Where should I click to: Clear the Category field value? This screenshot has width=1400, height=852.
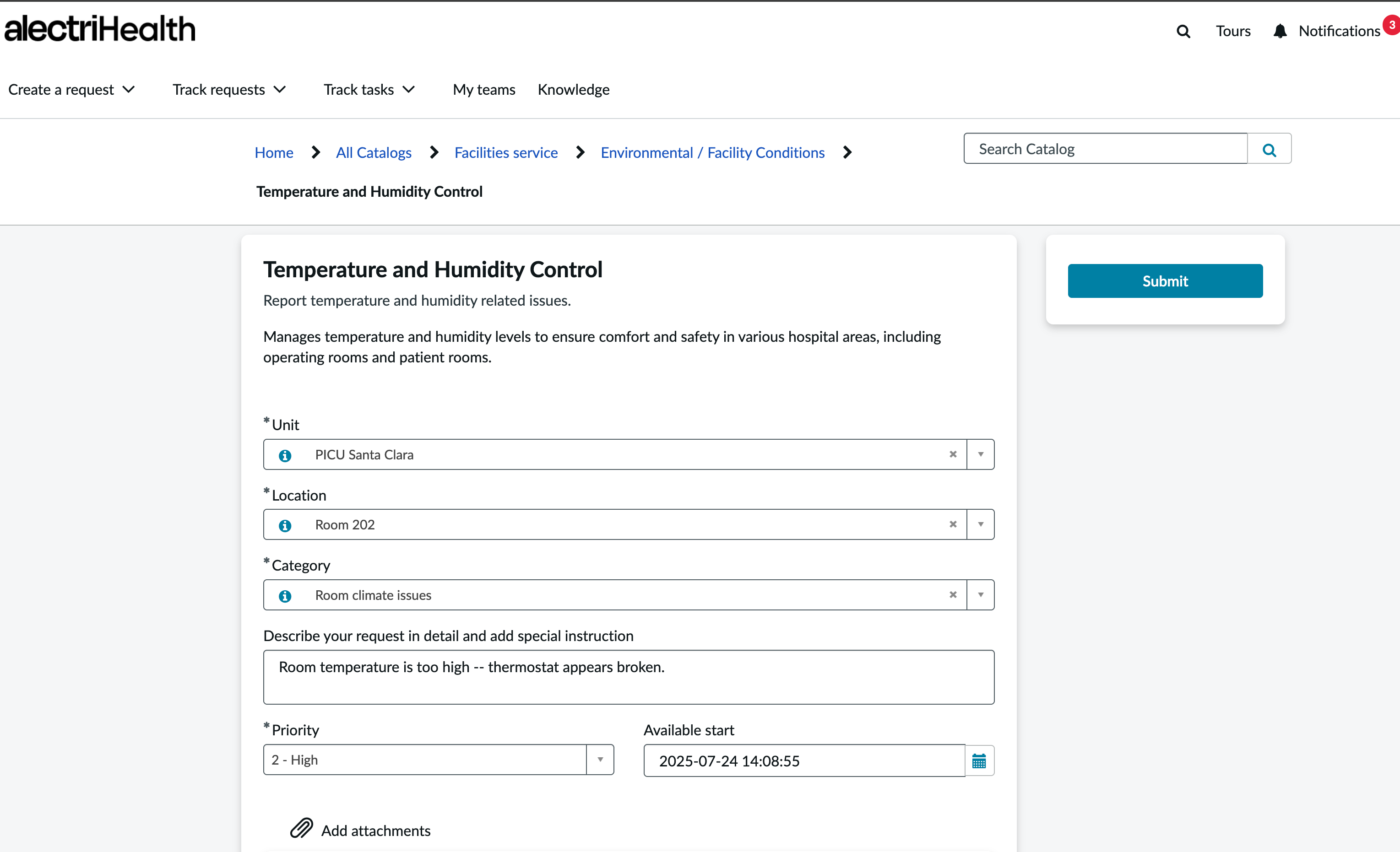[953, 595]
